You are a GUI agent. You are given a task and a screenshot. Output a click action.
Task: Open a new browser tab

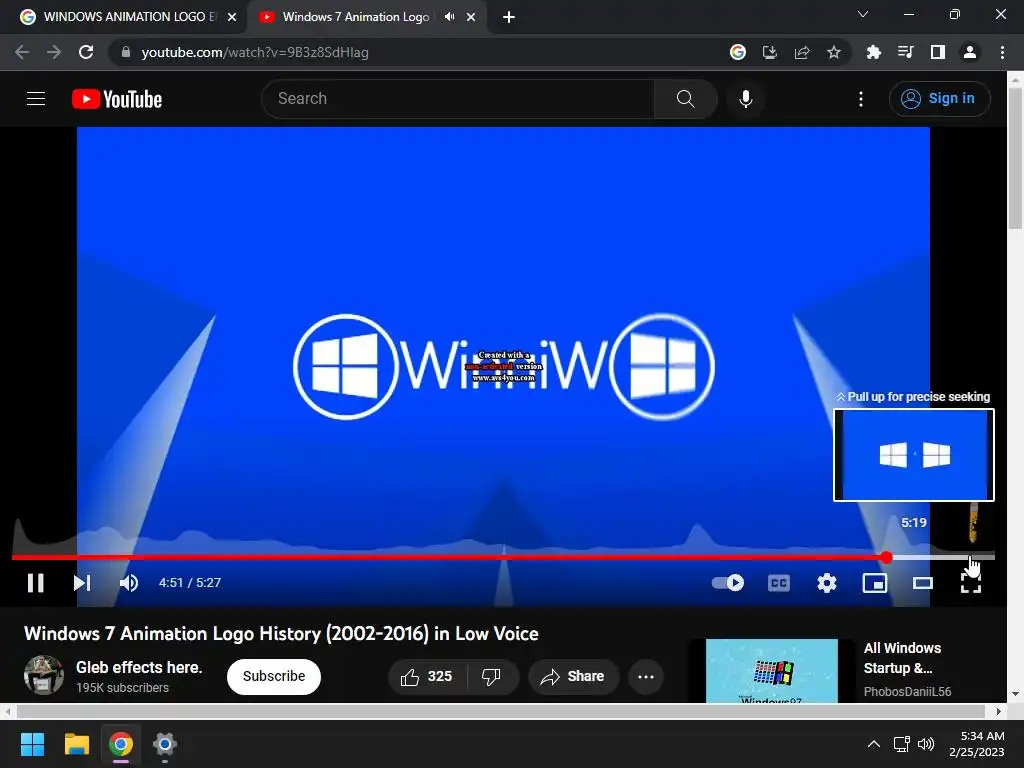tap(509, 17)
